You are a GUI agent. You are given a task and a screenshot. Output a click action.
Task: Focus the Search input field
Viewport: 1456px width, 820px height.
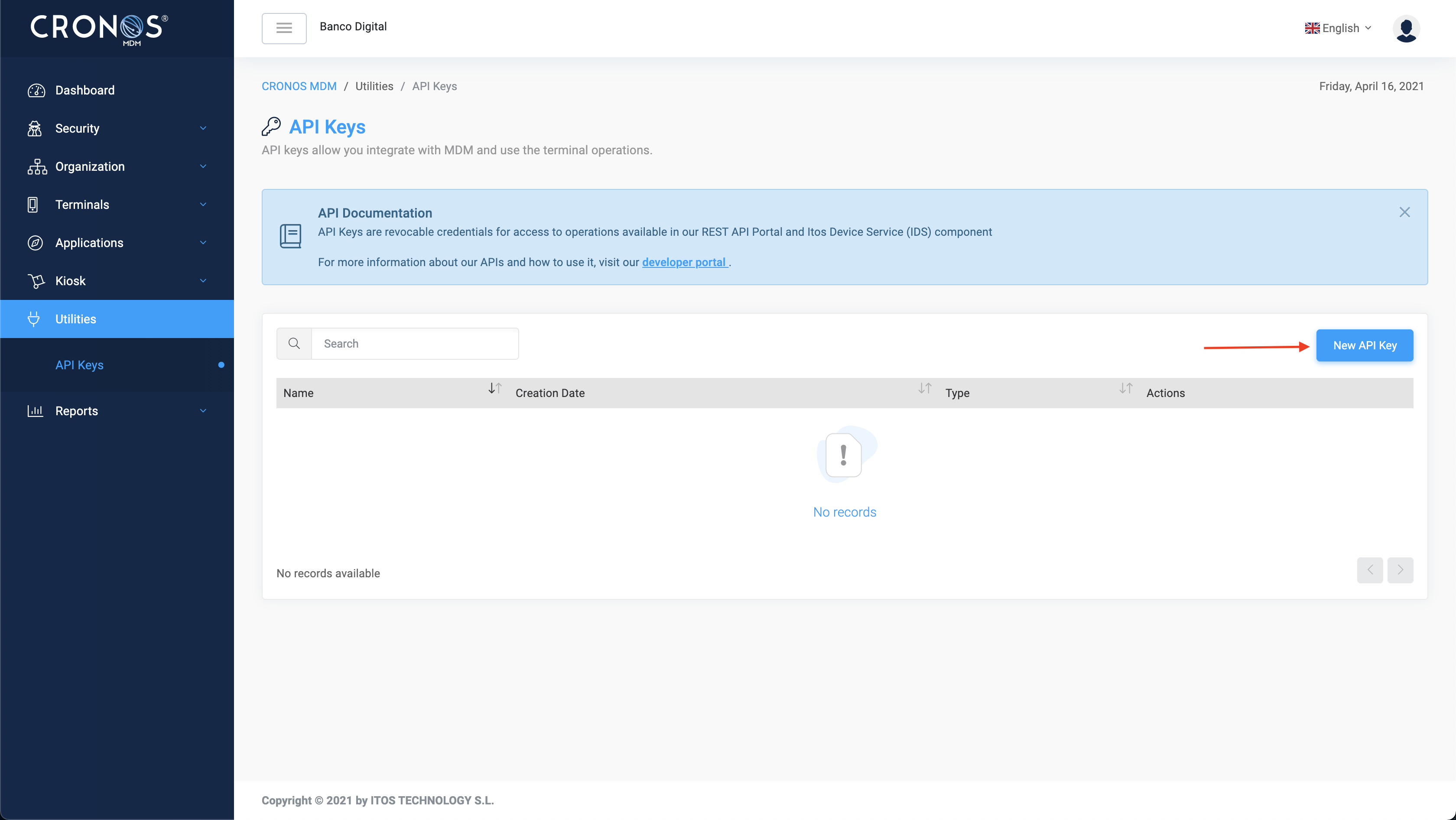pos(415,344)
